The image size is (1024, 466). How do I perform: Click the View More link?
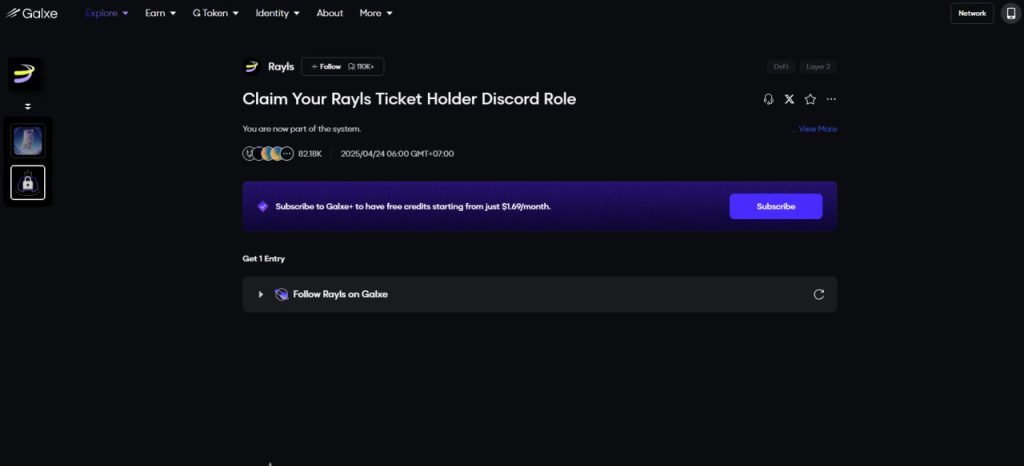pos(817,129)
